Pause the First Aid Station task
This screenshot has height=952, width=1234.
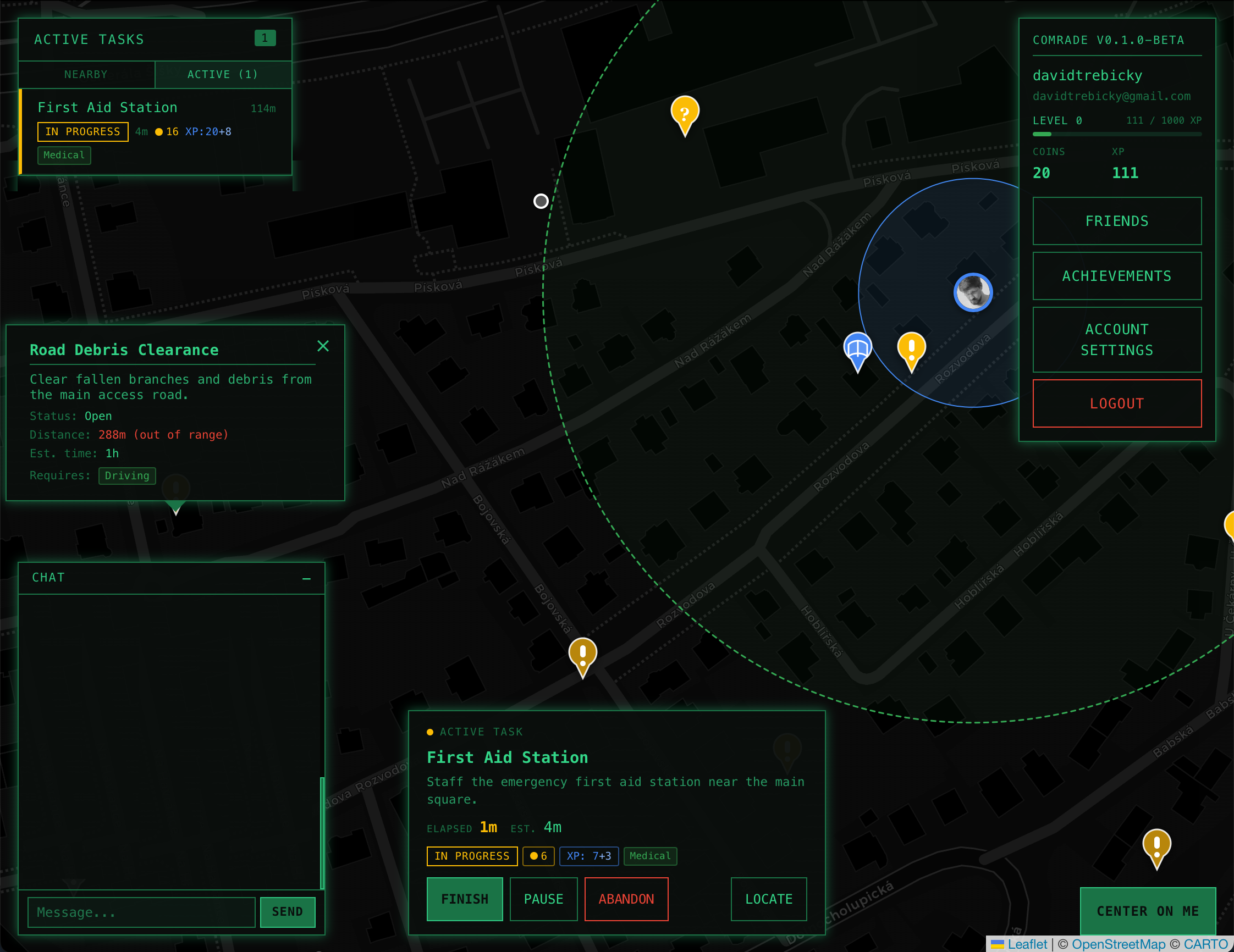tap(543, 899)
